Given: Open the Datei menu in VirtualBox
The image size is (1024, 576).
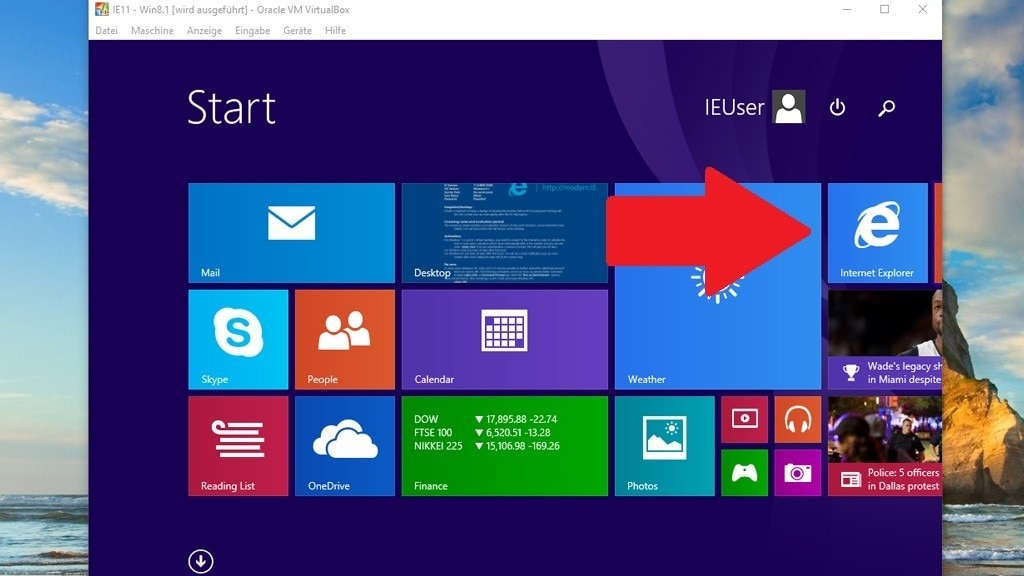Looking at the screenshot, I should tap(106, 31).
